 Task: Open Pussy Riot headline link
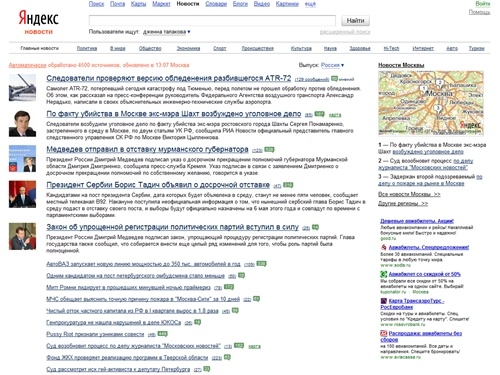tap(95, 334)
